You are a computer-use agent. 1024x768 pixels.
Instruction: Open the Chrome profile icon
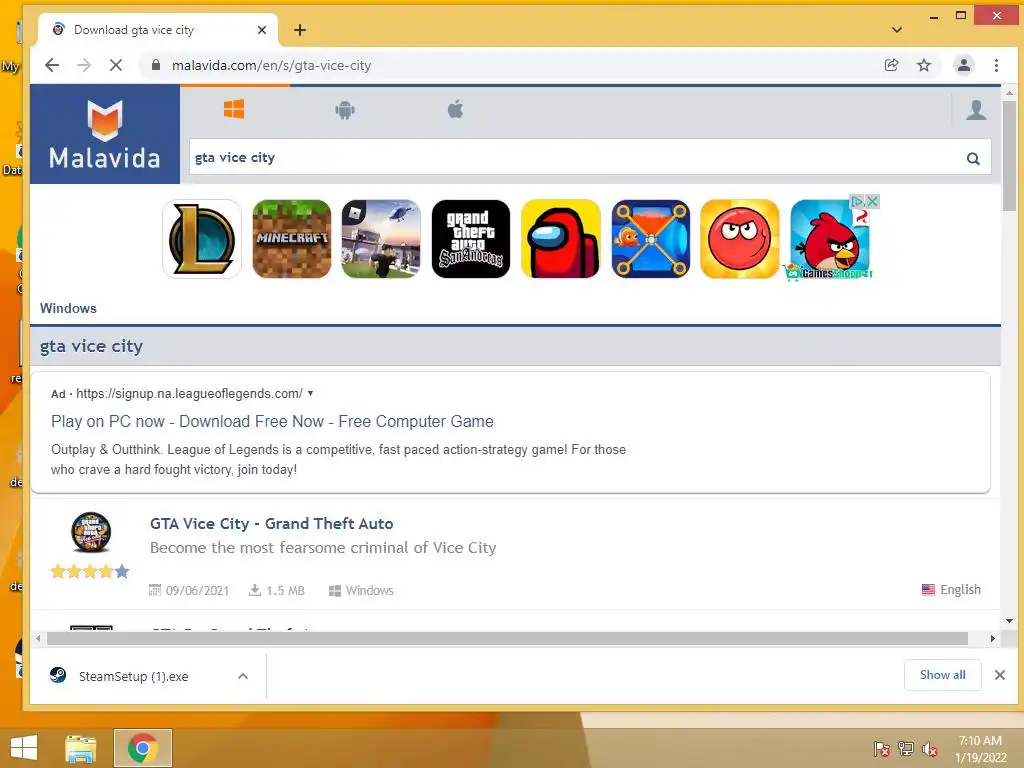click(964, 65)
